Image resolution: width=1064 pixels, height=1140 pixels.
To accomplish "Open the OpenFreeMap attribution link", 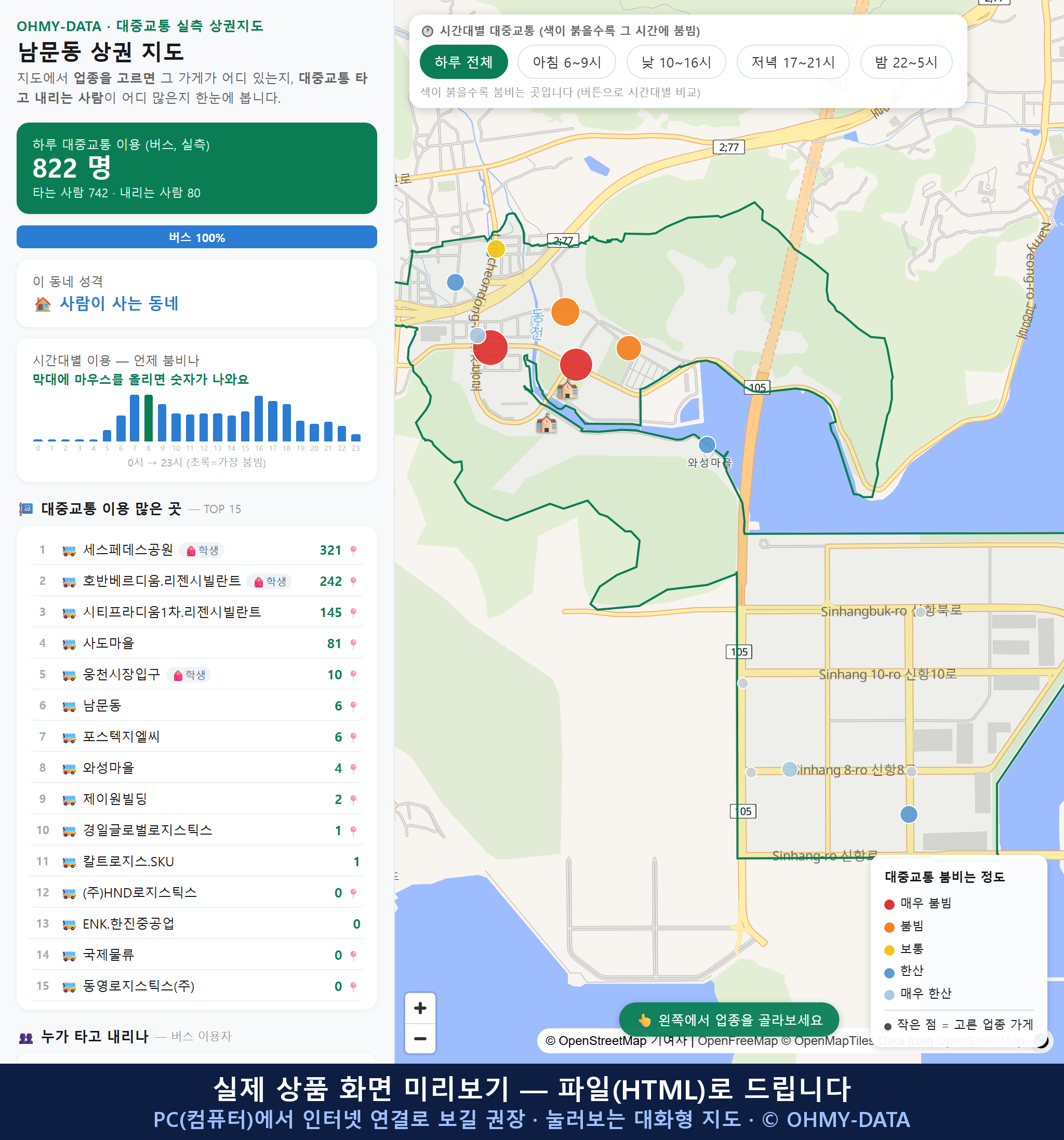I will click(x=737, y=1041).
